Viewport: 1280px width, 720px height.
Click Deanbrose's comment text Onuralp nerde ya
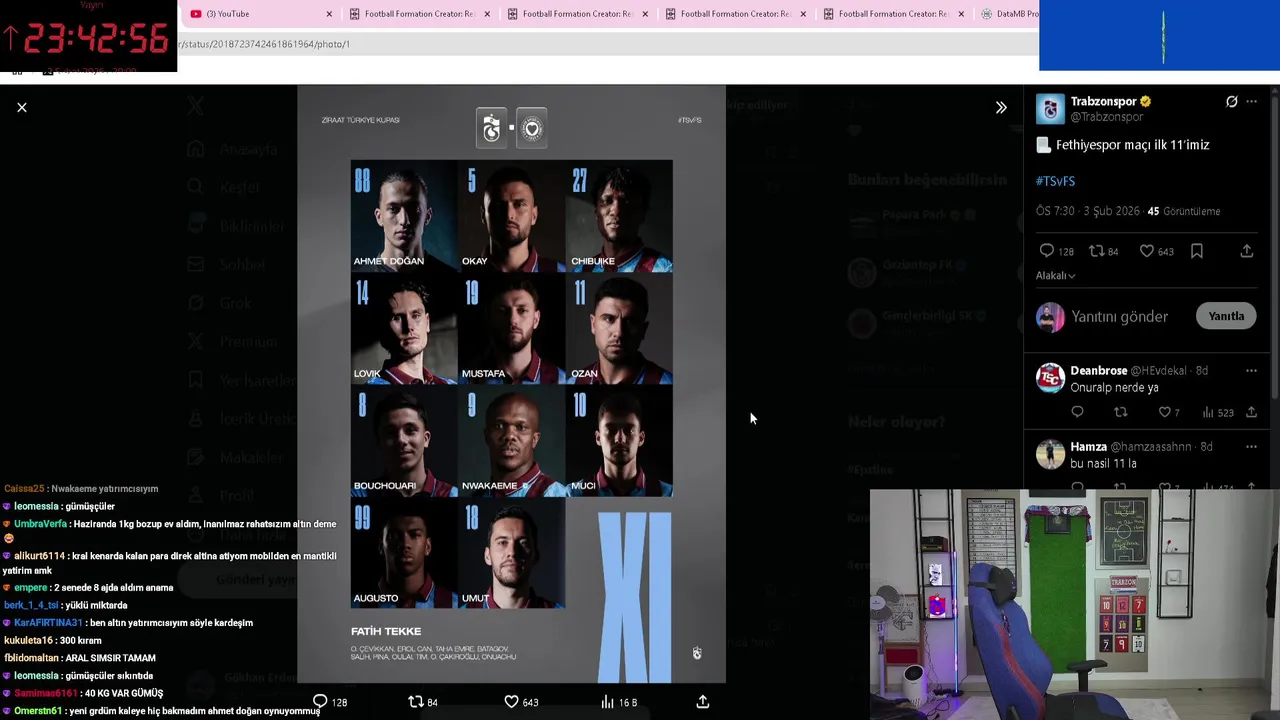coord(1114,388)
